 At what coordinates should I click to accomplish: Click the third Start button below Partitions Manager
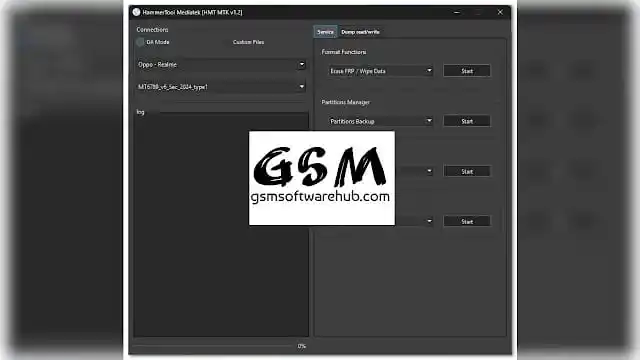pyautogui.click(x=467, y=171)
